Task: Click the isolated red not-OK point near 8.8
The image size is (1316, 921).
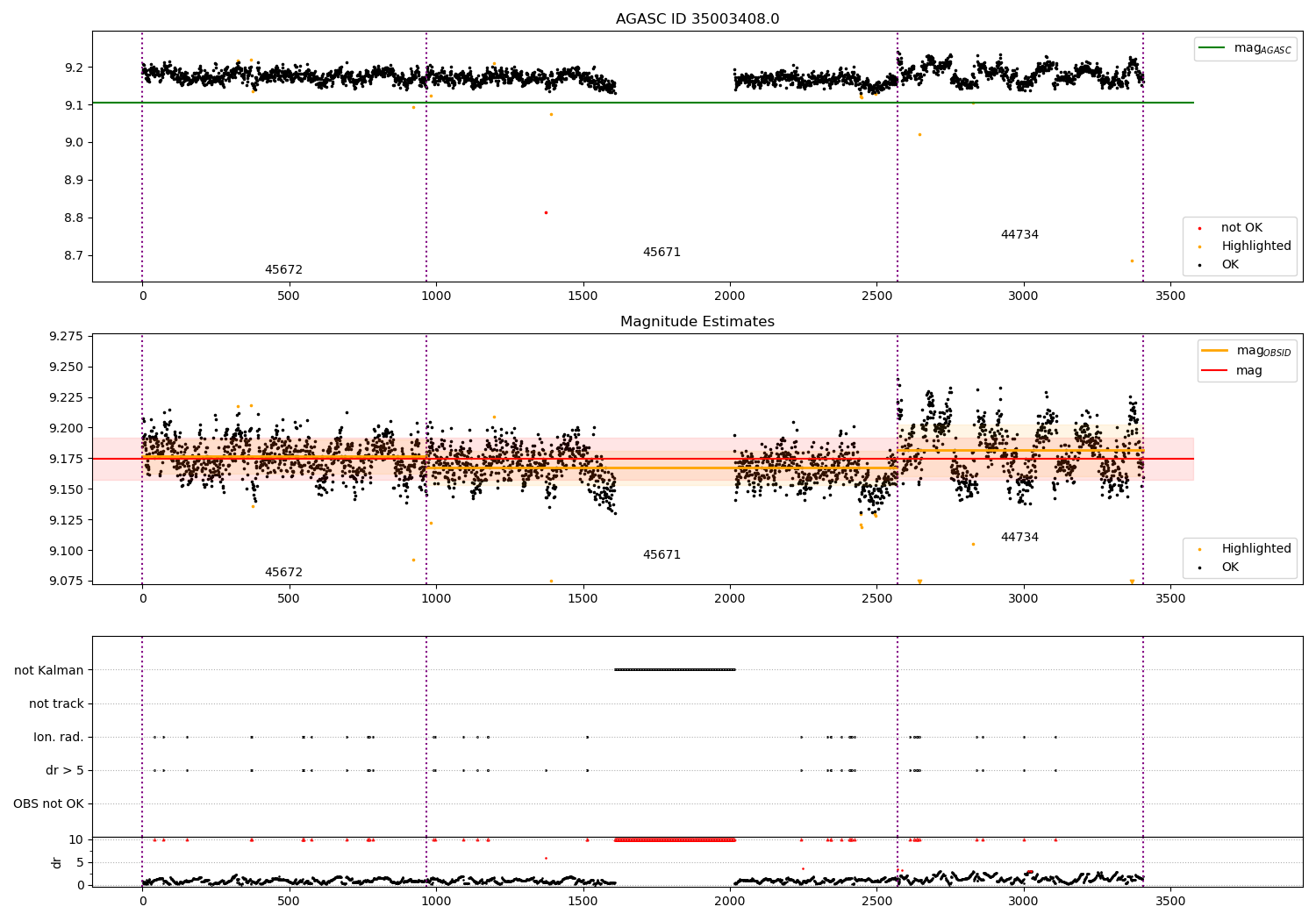Action: pyautogui.click(x=546, y=212)
